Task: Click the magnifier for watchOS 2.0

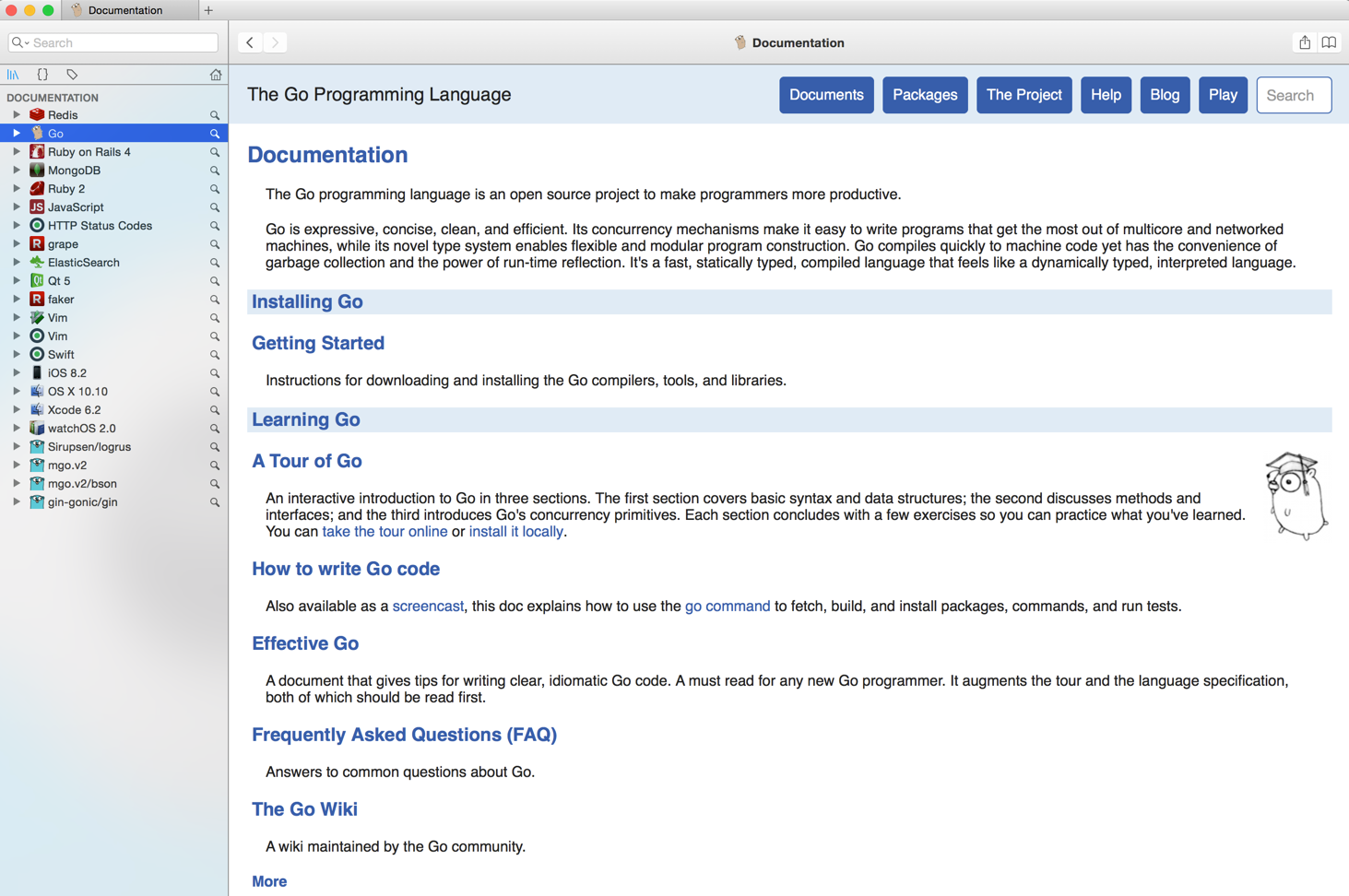Action: pos(215,429)
